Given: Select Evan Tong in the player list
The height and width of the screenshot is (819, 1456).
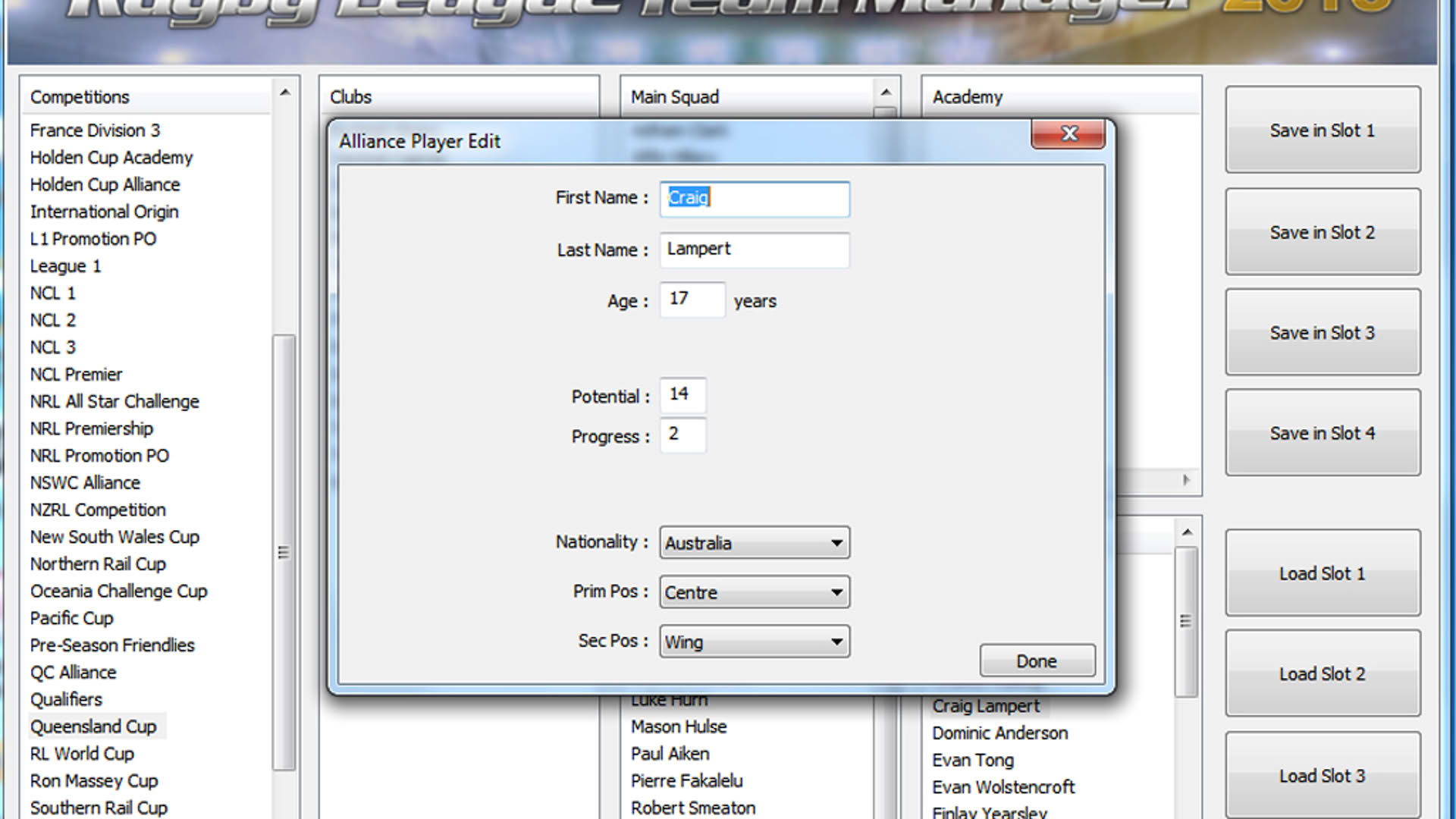Looking at the screenshot, I should point(973,760).
